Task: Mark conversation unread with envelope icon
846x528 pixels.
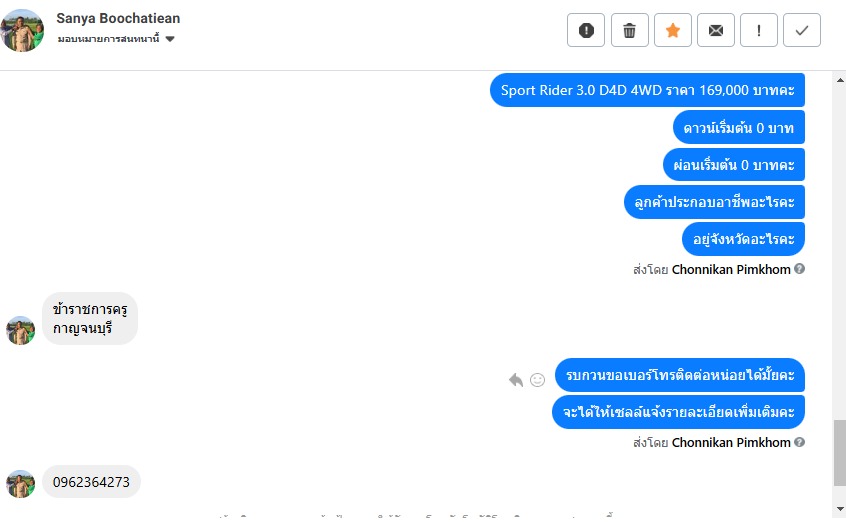Action: 716,31
